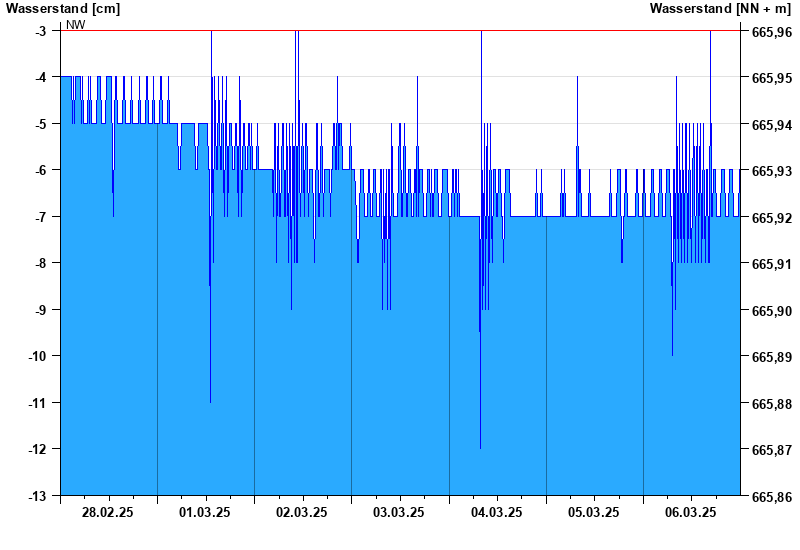Screen dimensions: 800x550
Task: Click the 665,86 value on right axis
Action: [772, 496]
